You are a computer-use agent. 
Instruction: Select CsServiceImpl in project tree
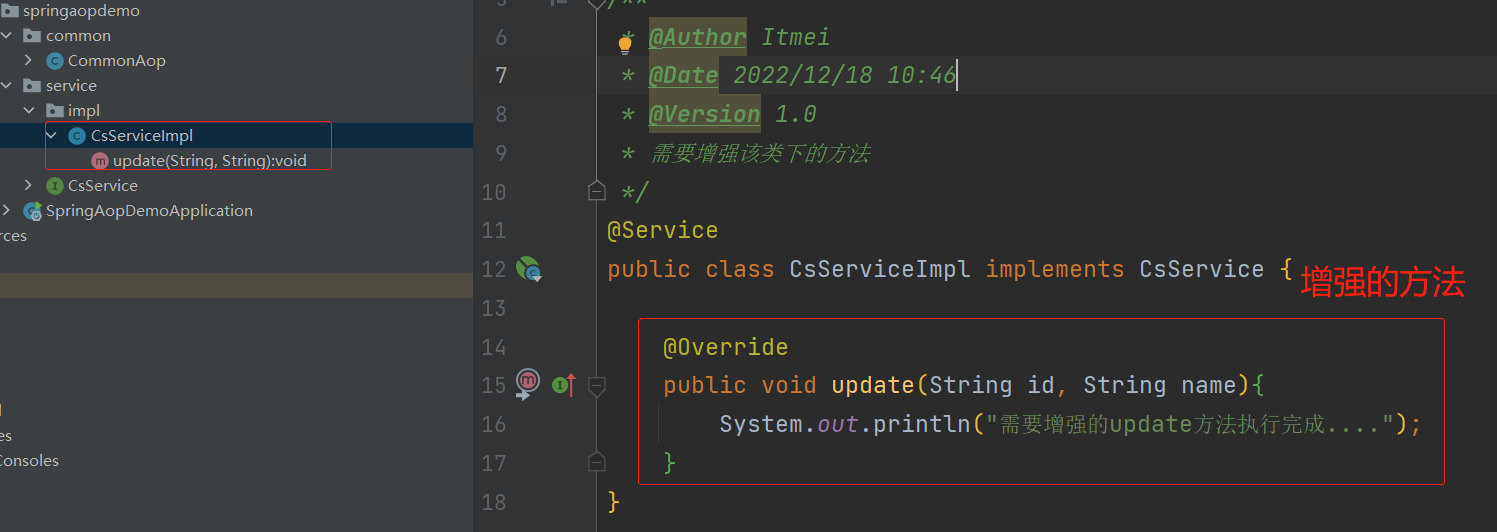pyautogui.click(x=142, y=135)
